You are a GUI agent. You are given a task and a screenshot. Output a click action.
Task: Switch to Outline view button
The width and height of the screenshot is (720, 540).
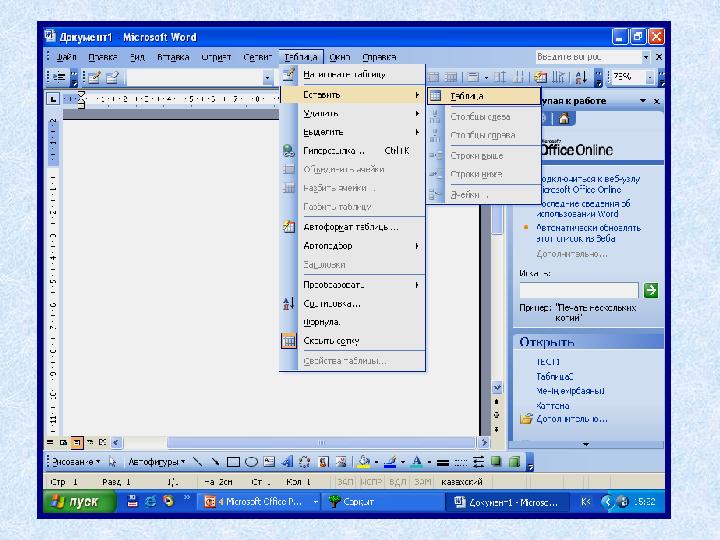(90, 442)
